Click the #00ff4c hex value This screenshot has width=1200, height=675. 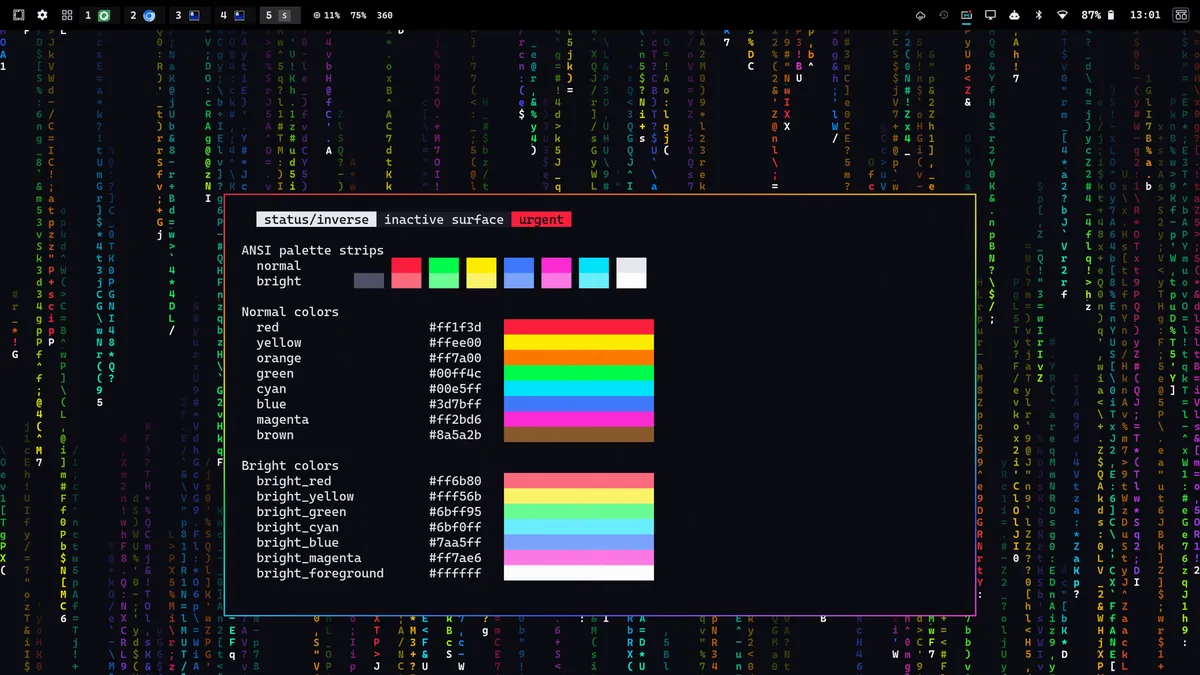click(455, 374)
